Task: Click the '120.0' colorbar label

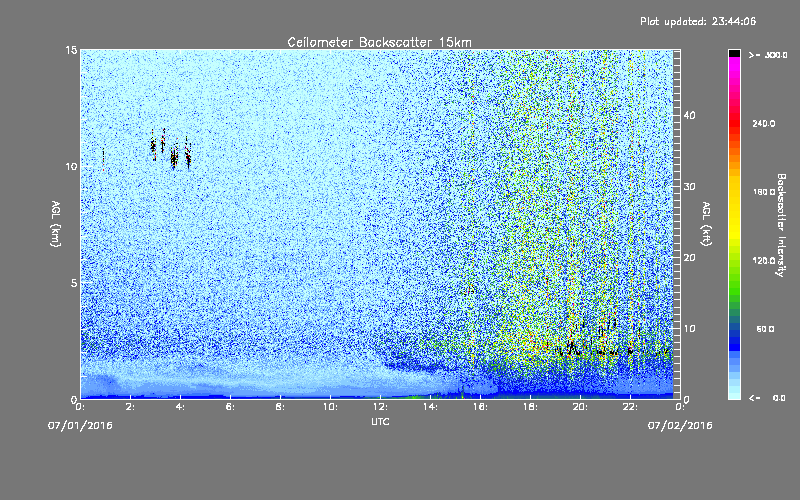Action: (764, 260)
